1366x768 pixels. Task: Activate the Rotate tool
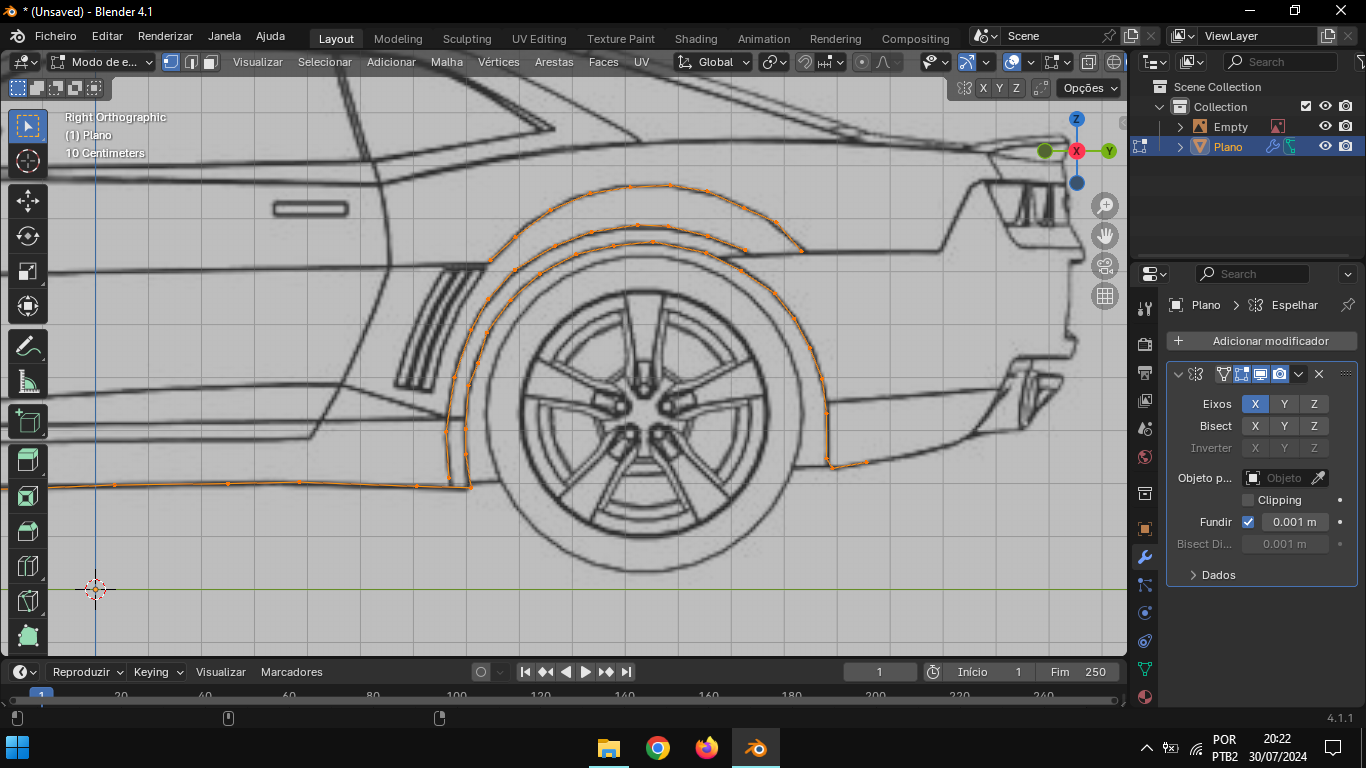click(x=28, y=236)
